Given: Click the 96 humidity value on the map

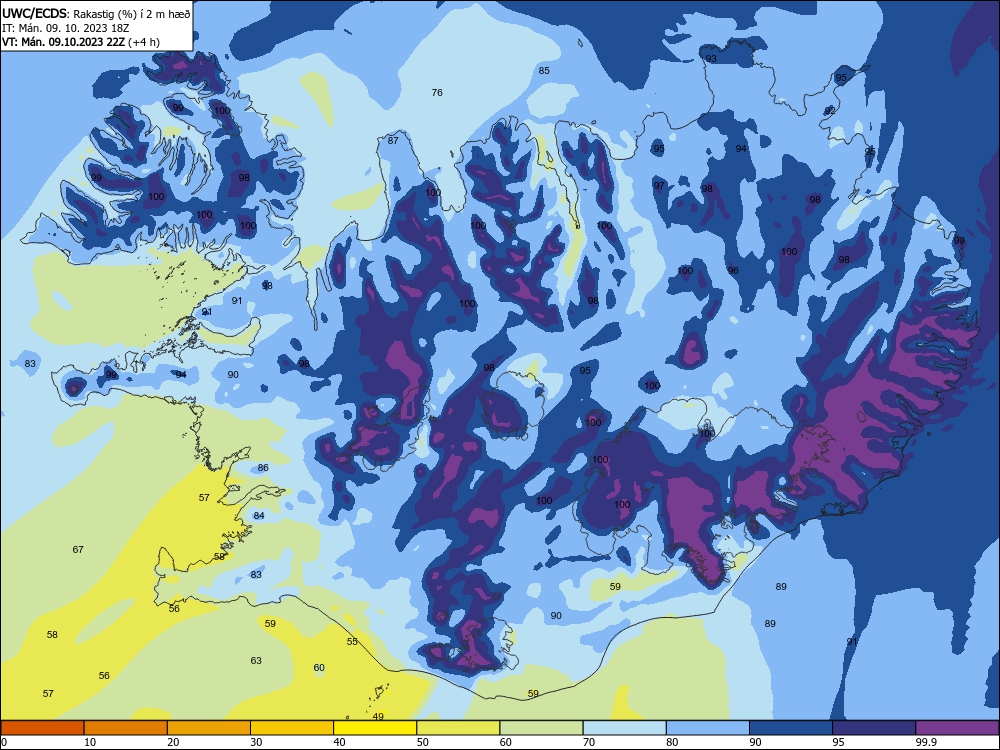Looking at the screenshot, I should (733, 270).
